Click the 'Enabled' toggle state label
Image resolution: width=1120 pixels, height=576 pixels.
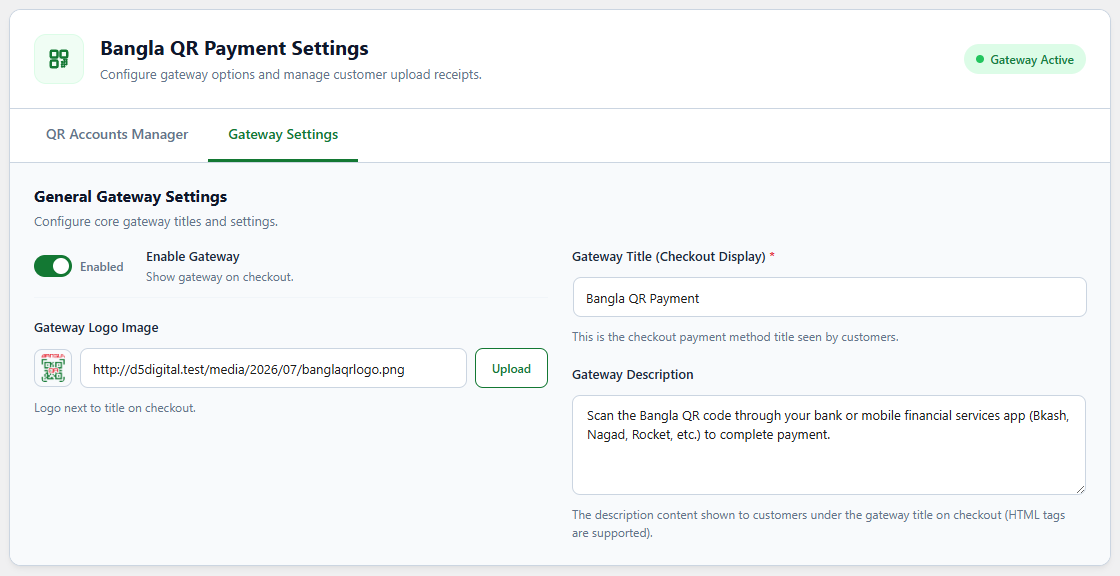[101, 267]
